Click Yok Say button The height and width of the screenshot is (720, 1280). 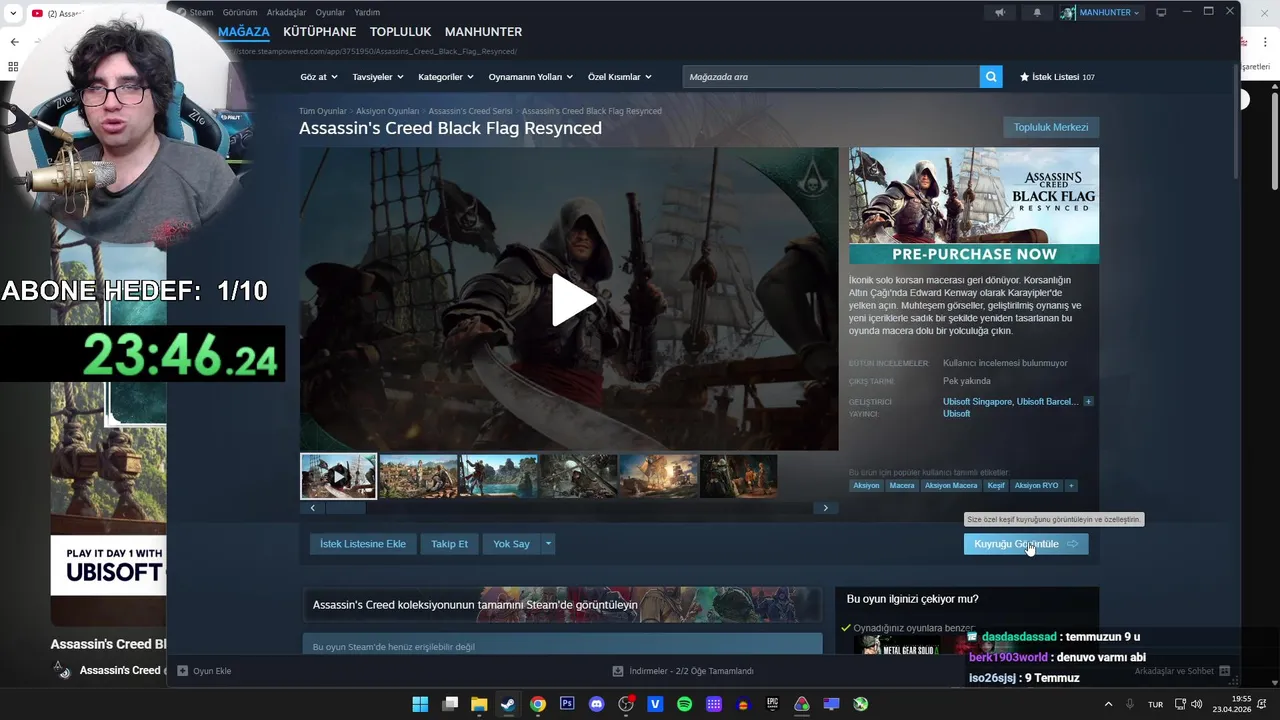click(511, 544)
